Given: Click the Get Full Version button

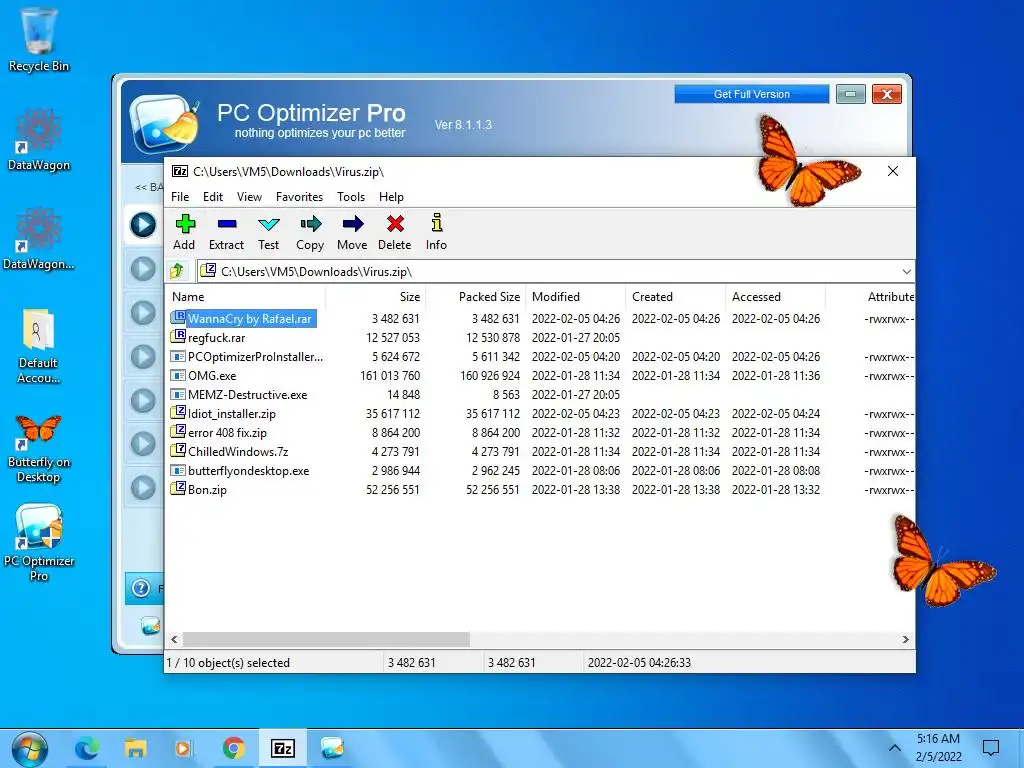Looking at the screenshot, I should pos(752,94).
